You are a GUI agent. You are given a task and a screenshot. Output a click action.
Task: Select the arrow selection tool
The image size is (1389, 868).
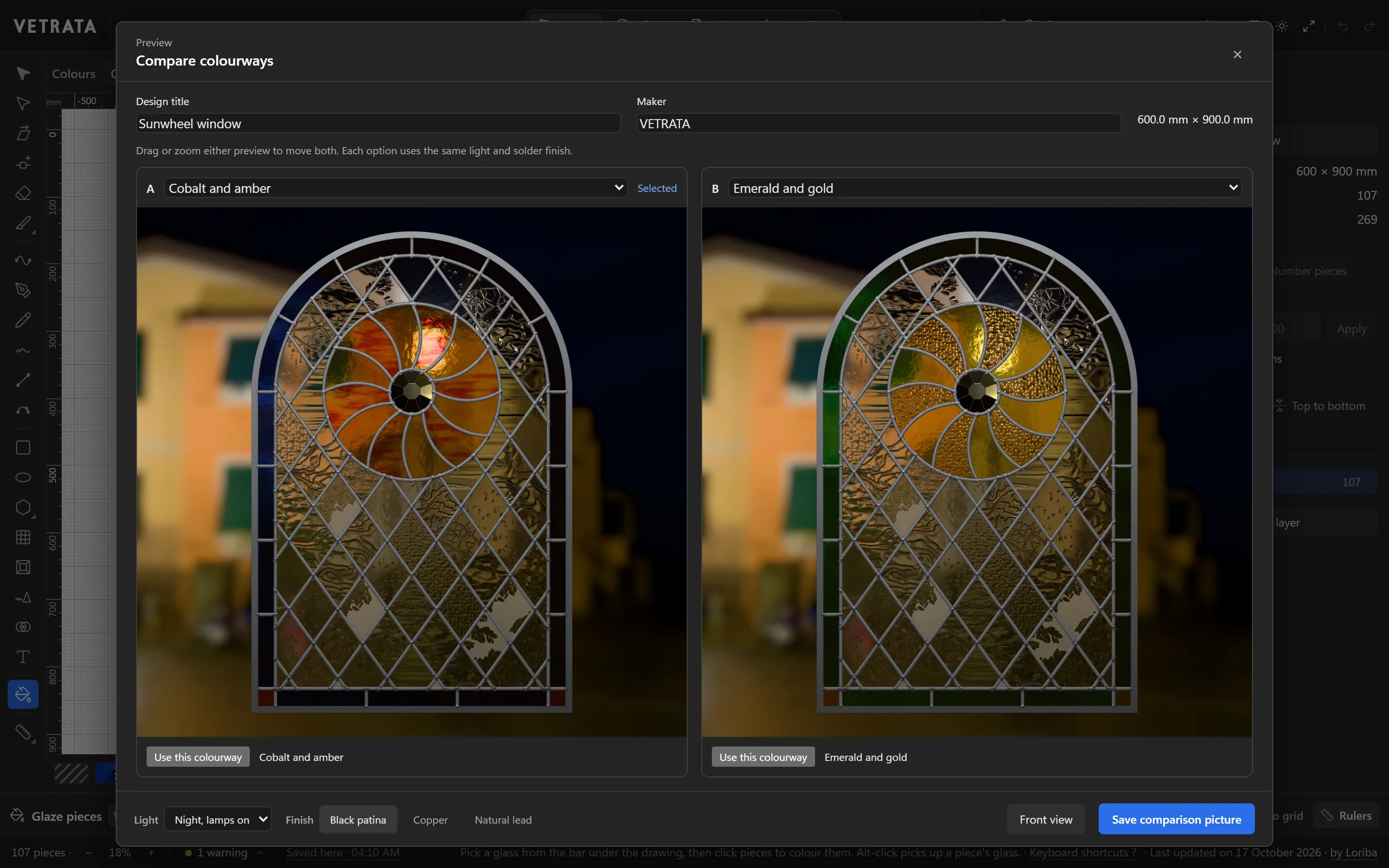23,73
